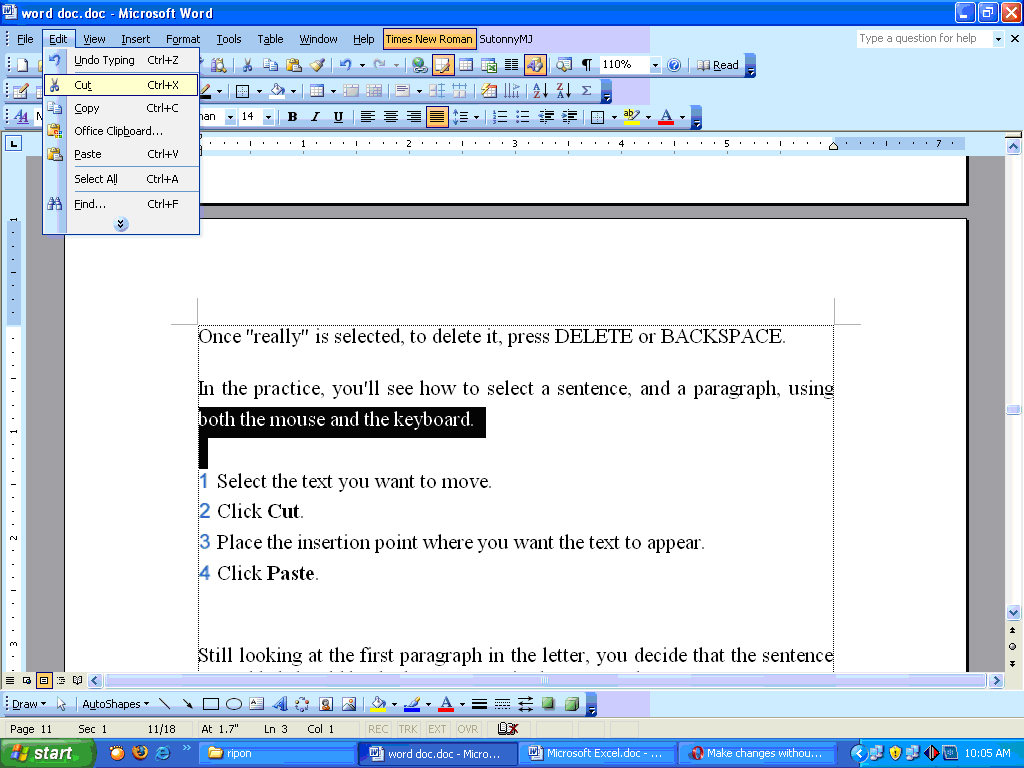Select Paste from the Edit menu
The width and height of the screenshot is (1024, 768).
click(x=88, y=154)
